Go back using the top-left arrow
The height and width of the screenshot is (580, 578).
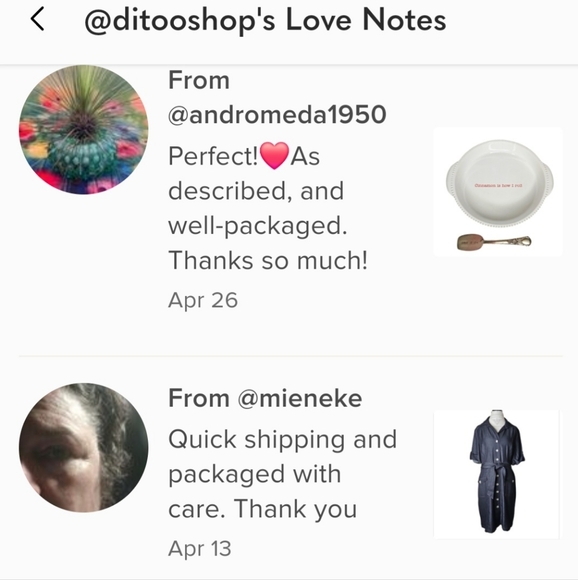point(38,19)
